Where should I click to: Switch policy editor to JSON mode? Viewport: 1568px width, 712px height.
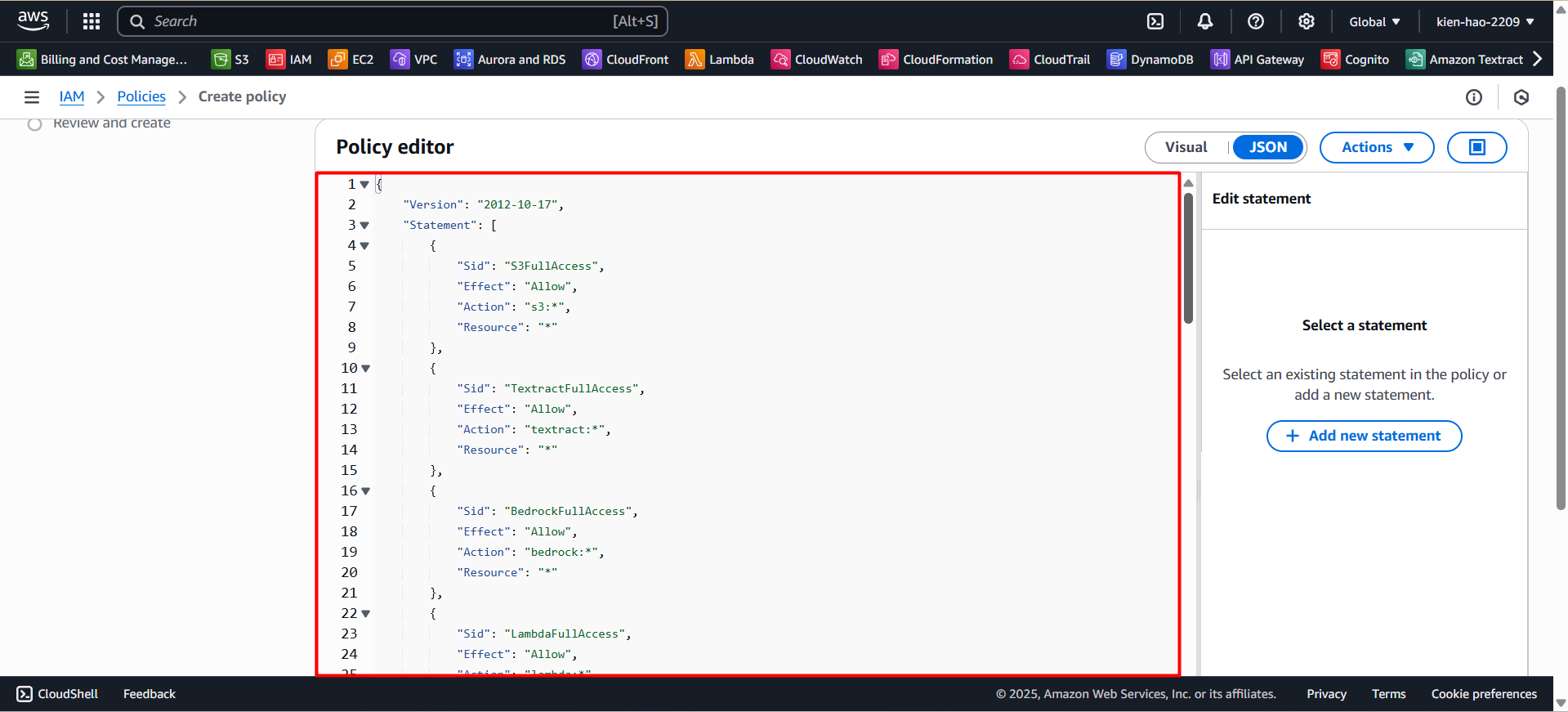[1267, 147]
